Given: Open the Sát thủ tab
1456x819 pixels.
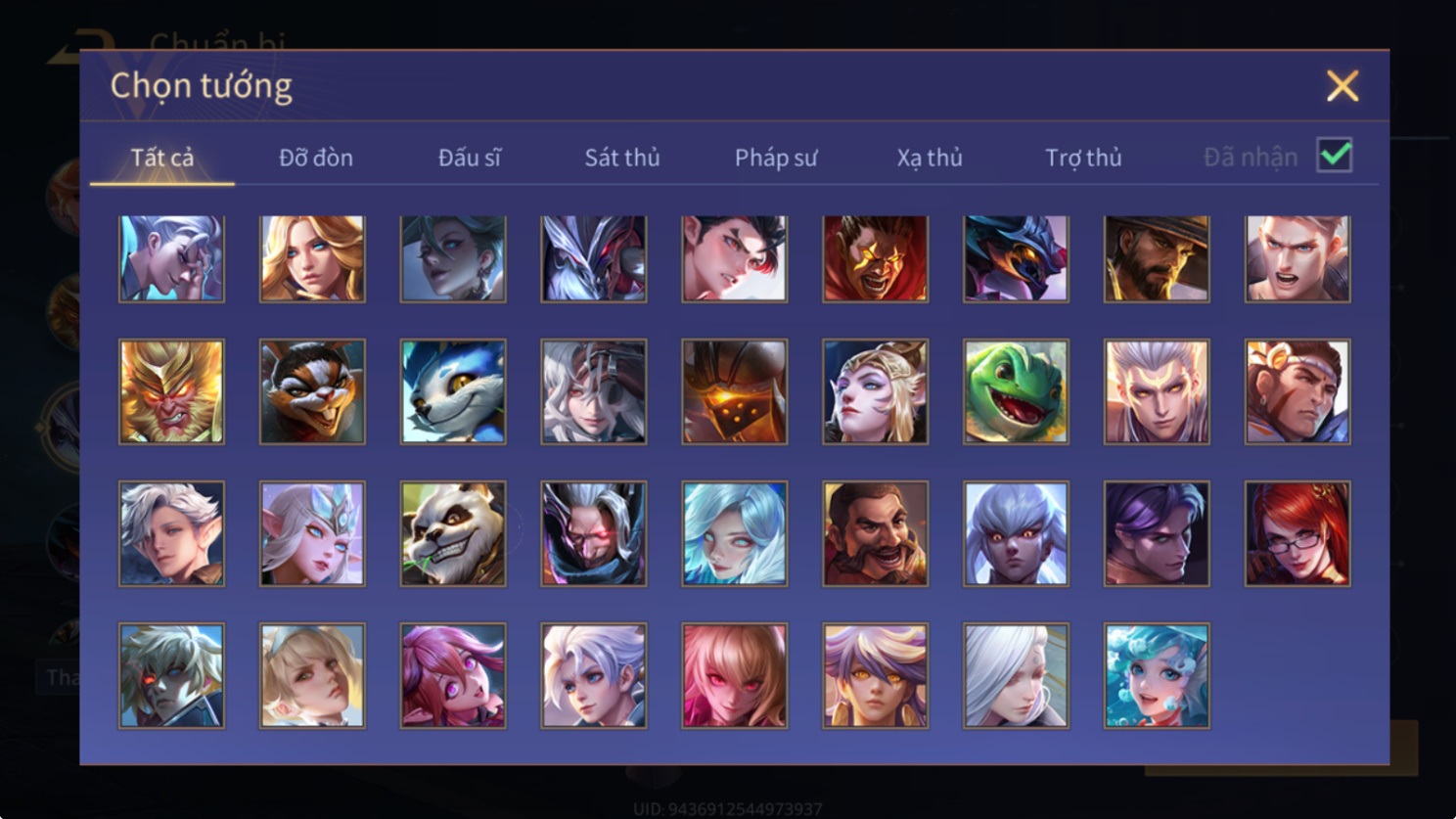Looking at the screenshot, I should (x=622, y=158).
